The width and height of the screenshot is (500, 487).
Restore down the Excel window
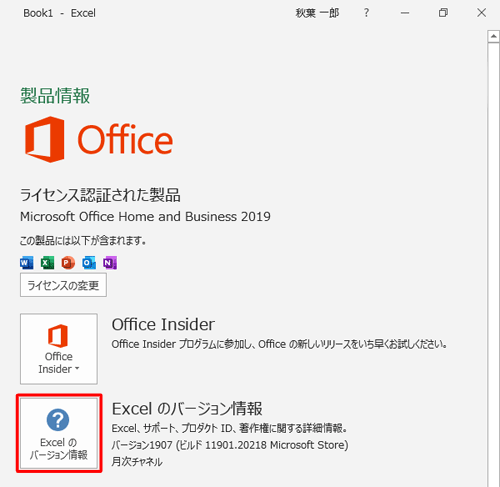(x=443, y=13)
